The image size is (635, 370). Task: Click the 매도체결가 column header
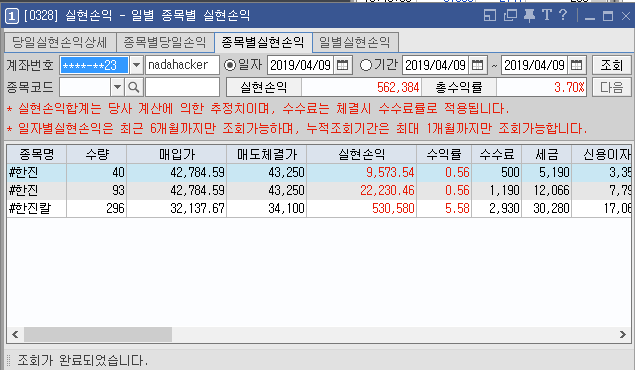pyautogui.click(x=267, y=154)
